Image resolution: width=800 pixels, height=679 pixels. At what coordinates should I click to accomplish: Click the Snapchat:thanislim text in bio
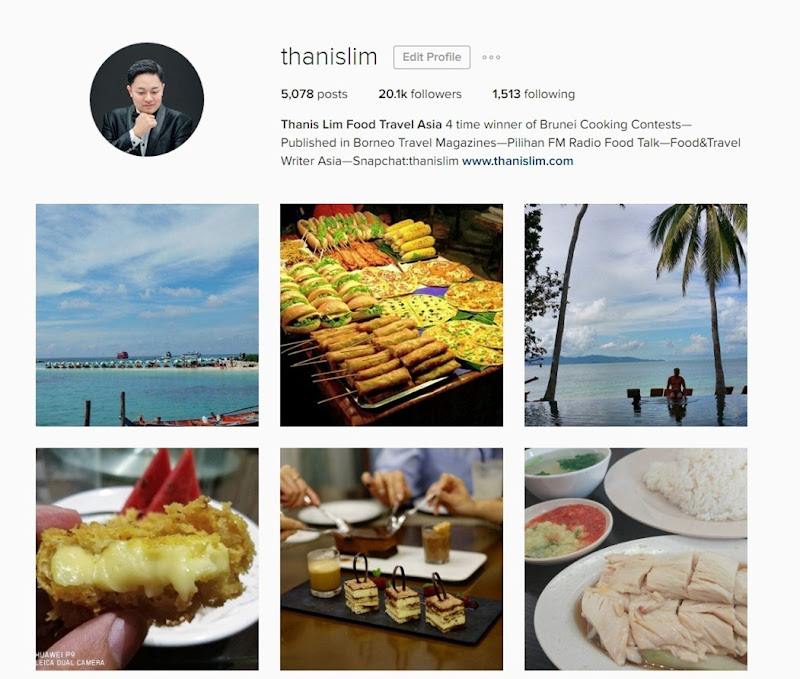pos(406,161)
